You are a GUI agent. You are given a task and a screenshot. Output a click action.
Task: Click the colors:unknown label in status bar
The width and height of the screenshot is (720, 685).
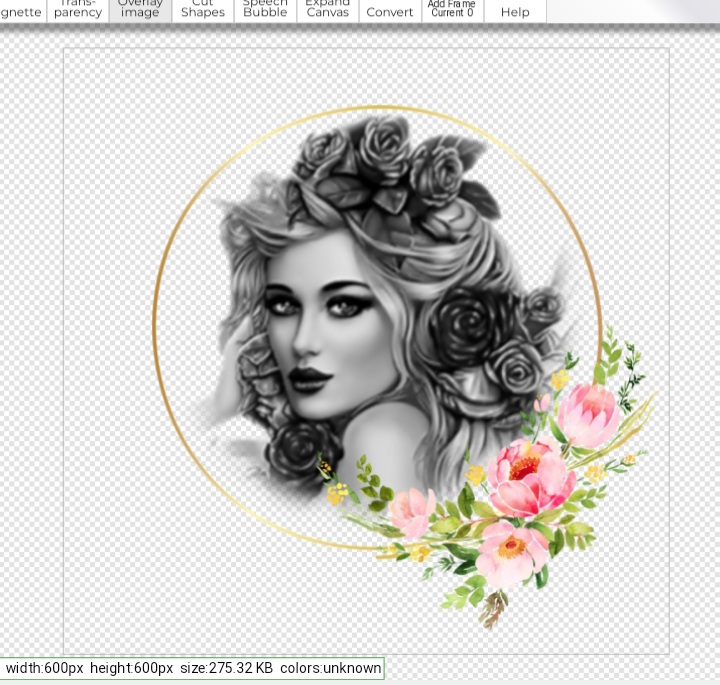330,668
